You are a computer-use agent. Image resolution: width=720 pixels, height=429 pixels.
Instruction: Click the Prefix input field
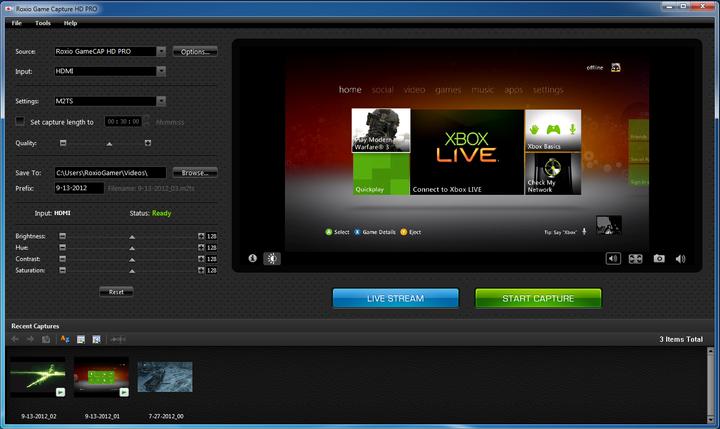click(79, 188)
